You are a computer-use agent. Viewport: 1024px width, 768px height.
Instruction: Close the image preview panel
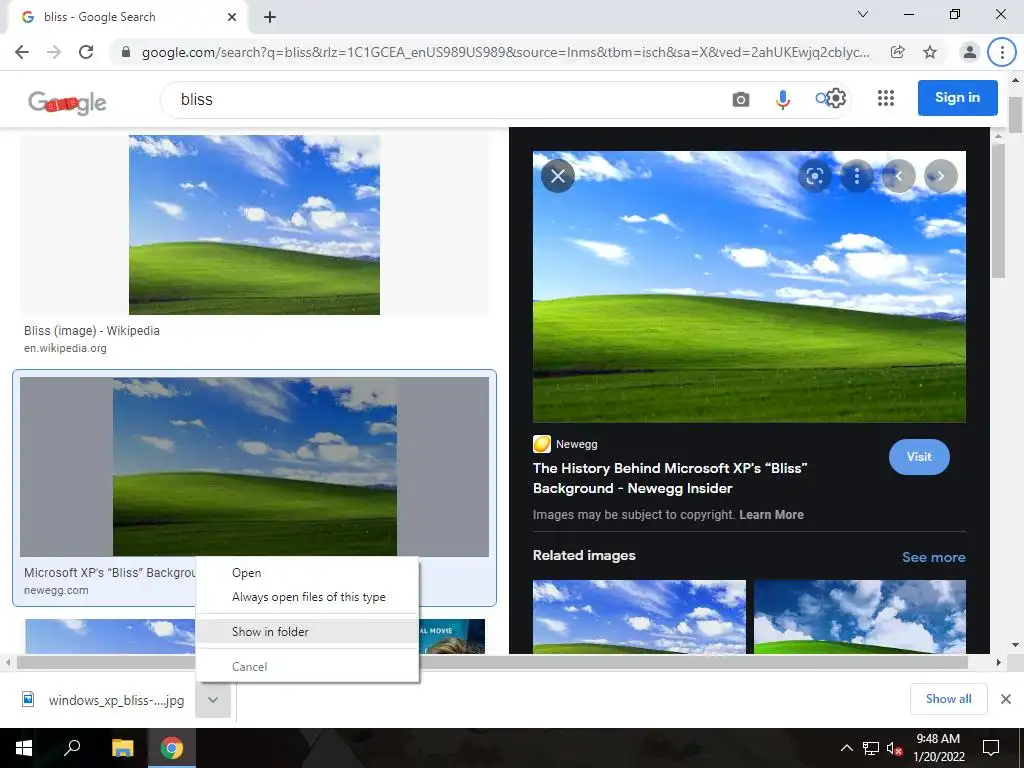[558, 176]
